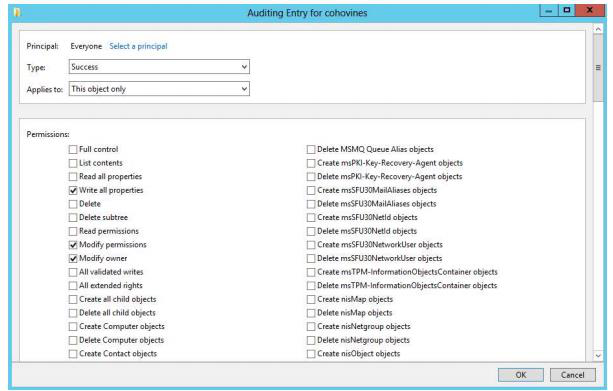The height and width of the screenshot is (391, 613).
Task: Click OK to save the auditing entry
Action: point(521,375)
